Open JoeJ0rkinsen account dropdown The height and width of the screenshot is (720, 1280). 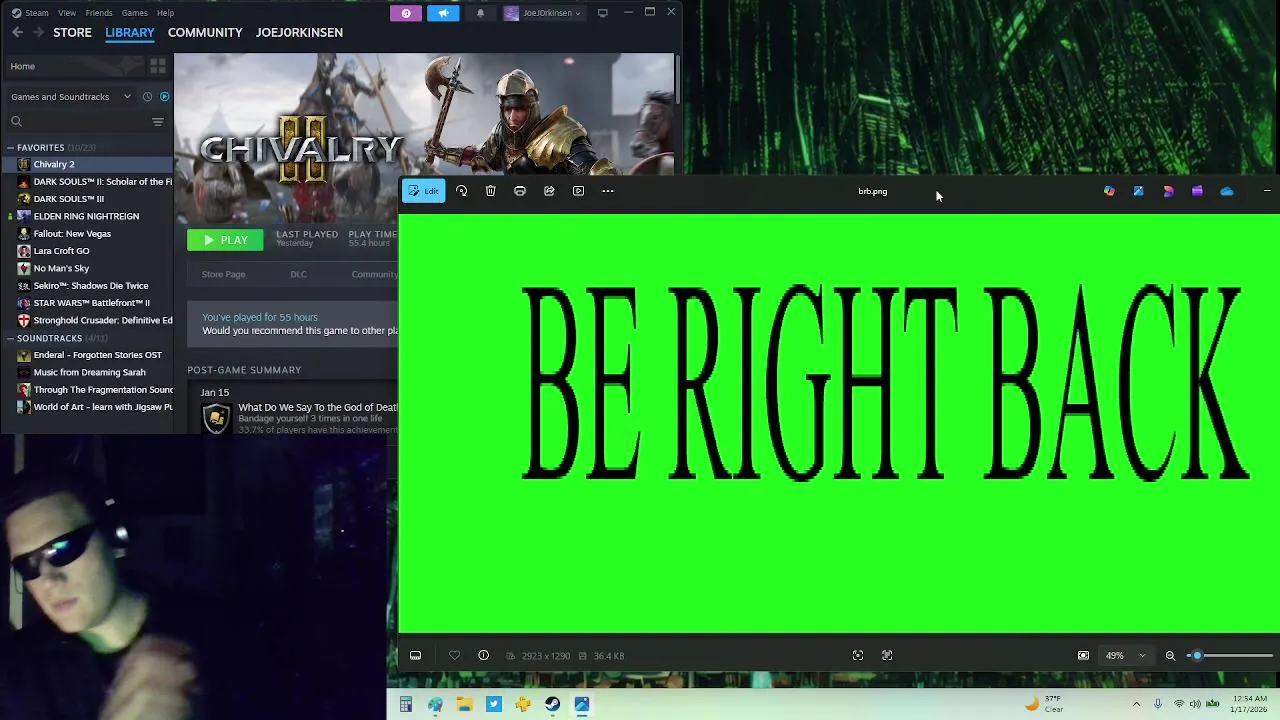coord(543,13)
